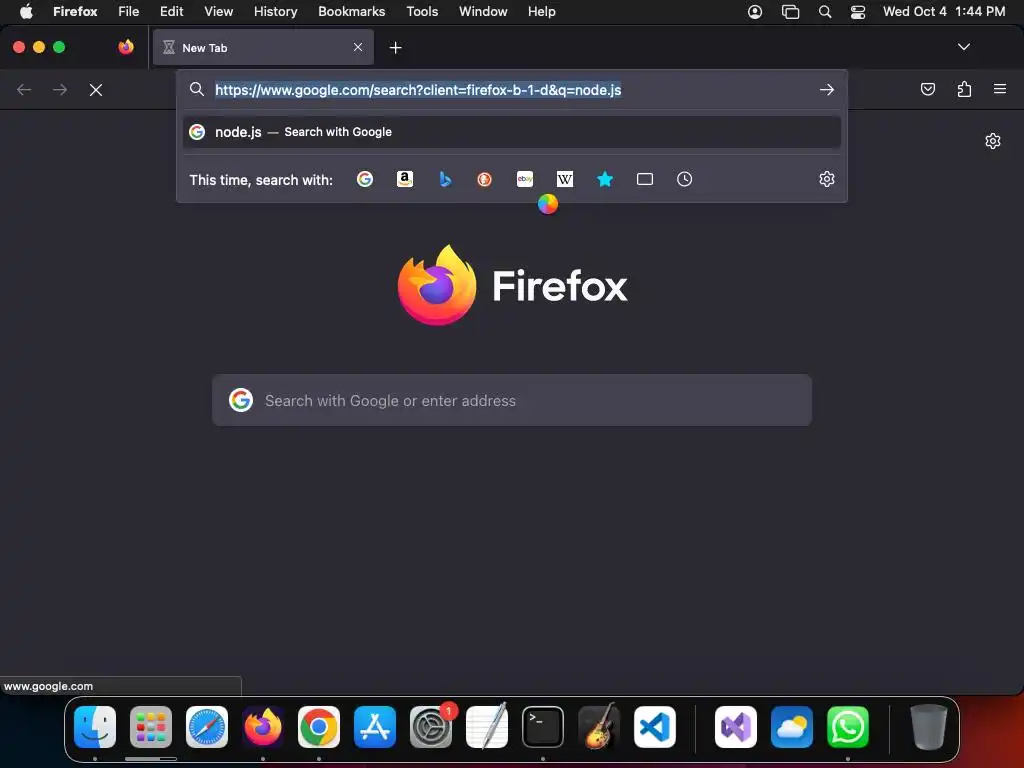
Task: Close the New Tab tab
Action: click(x=358, y=47)
